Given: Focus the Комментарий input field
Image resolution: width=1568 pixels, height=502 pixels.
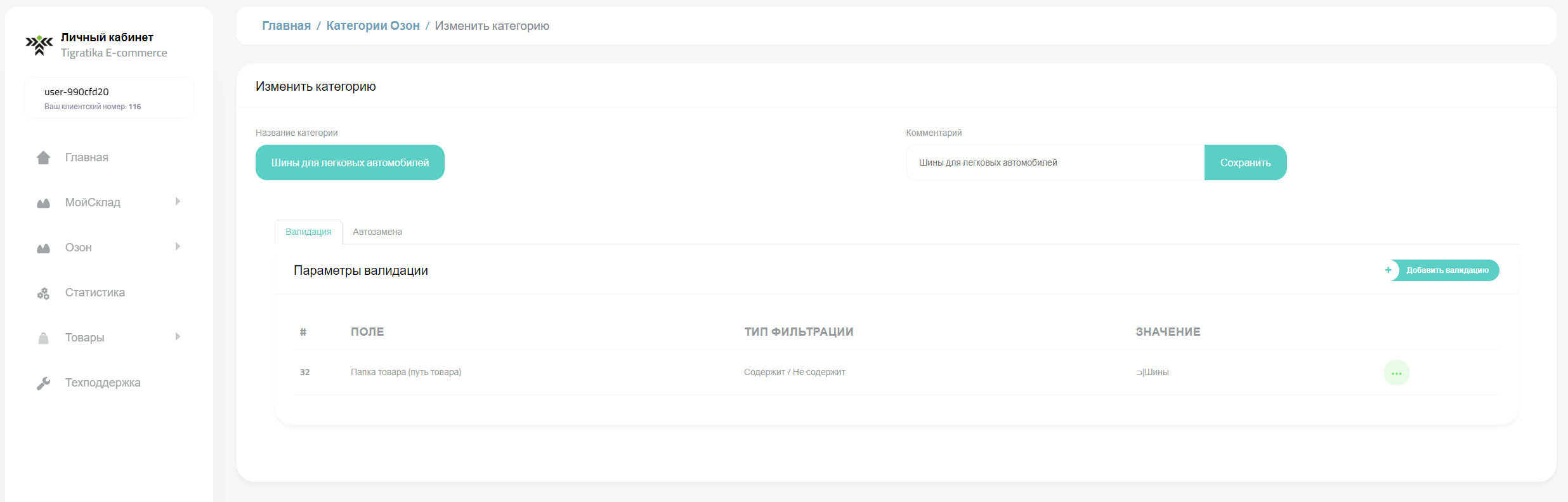Looking at the screenshot, I should pyautogui.click(x=1055, y=162).
